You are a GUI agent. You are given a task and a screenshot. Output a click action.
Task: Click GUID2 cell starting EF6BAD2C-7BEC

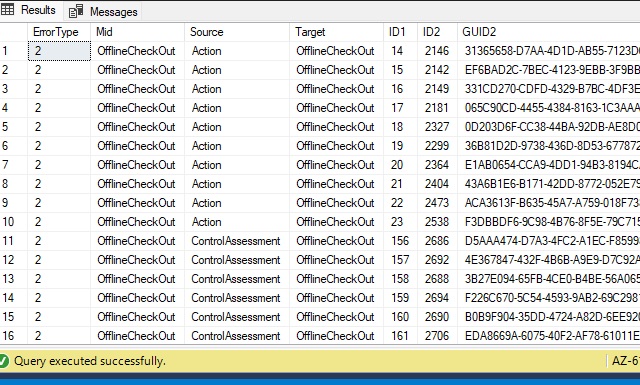pos(549,70)
